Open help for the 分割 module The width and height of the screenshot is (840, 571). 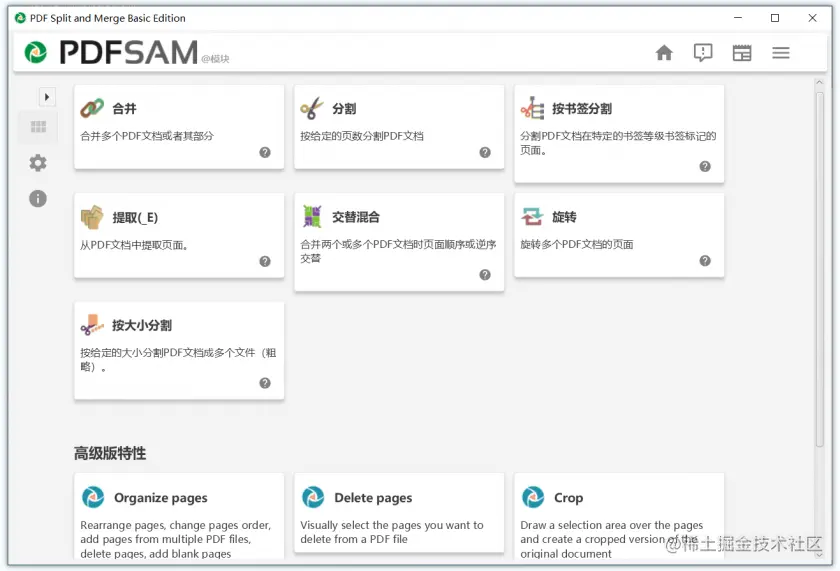485,153
